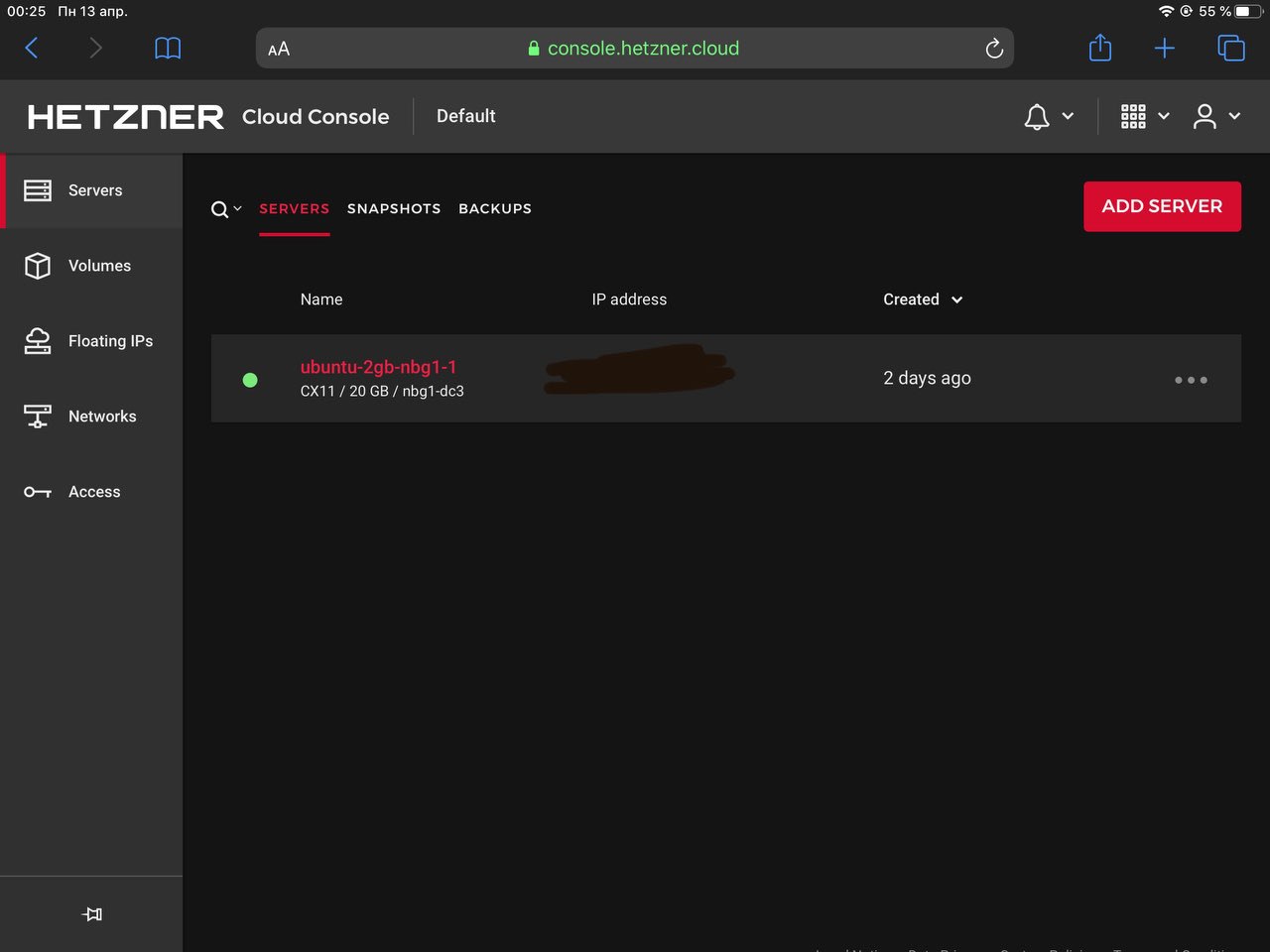Click the 2 days ago cell
Screen dimensions: 1270x952
[927, 378]
